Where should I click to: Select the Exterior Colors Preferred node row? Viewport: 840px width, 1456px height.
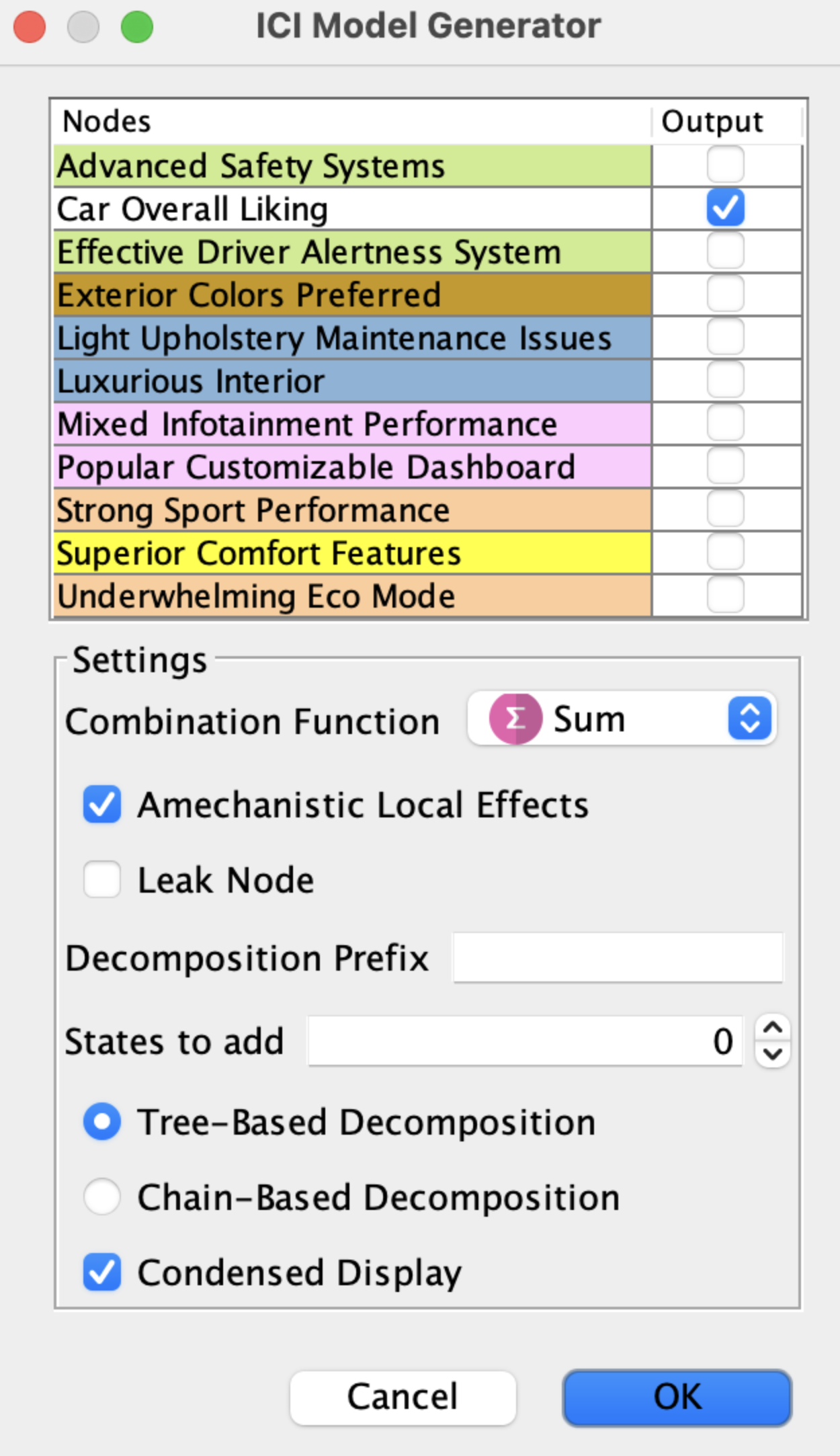[x=352, y=294]
